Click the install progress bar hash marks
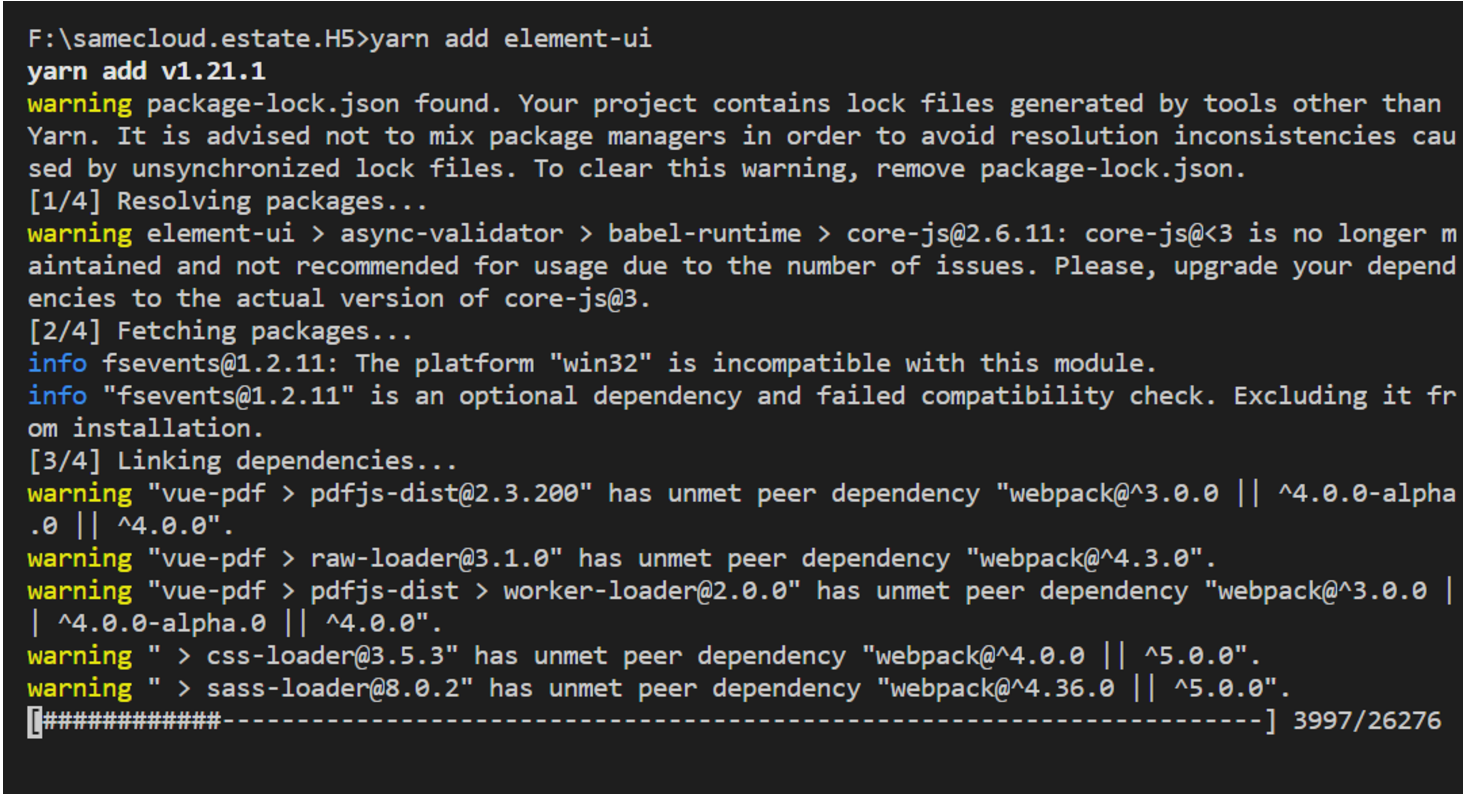The image size is (1464, 796). (132, 721)
